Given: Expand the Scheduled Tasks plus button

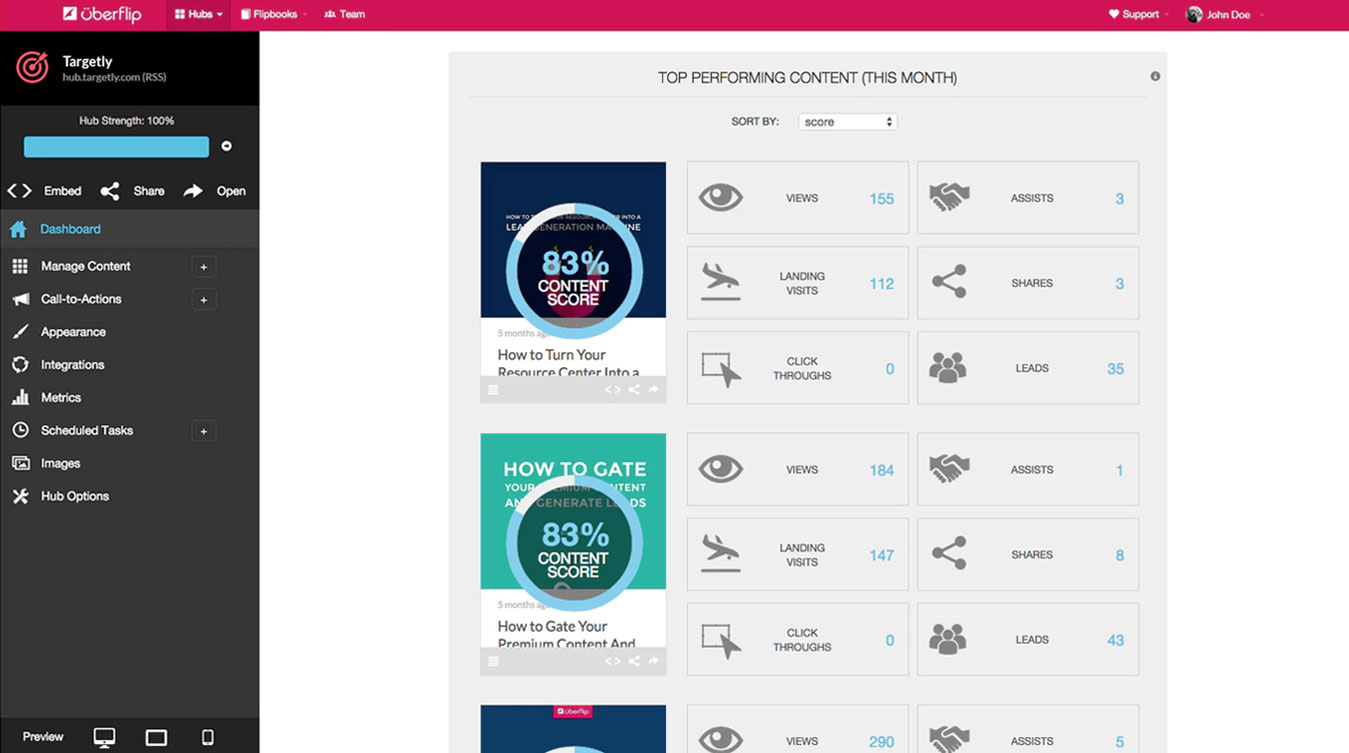Looking at the screenshot, I should (204, 431).
